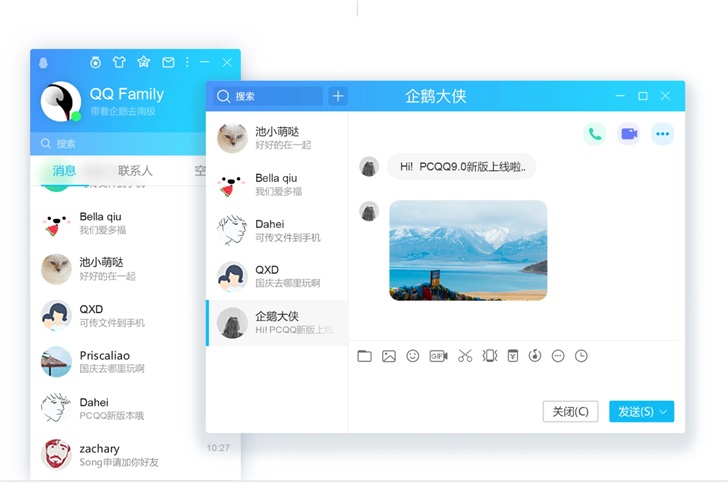This screenshot has width=728, height=484.
Task: Send a window shake nudge
Action: point(490,356)
